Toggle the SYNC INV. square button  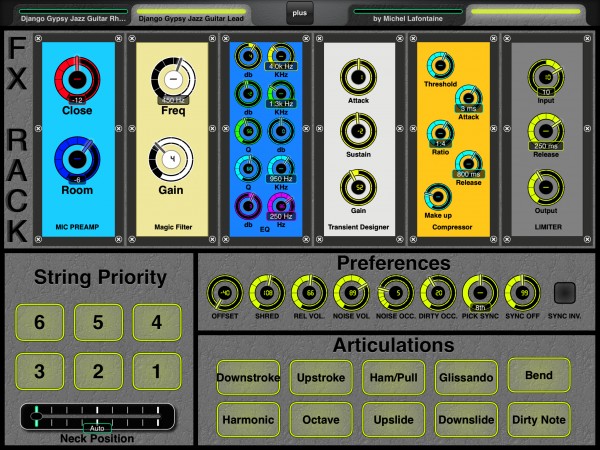pos(565,293)
